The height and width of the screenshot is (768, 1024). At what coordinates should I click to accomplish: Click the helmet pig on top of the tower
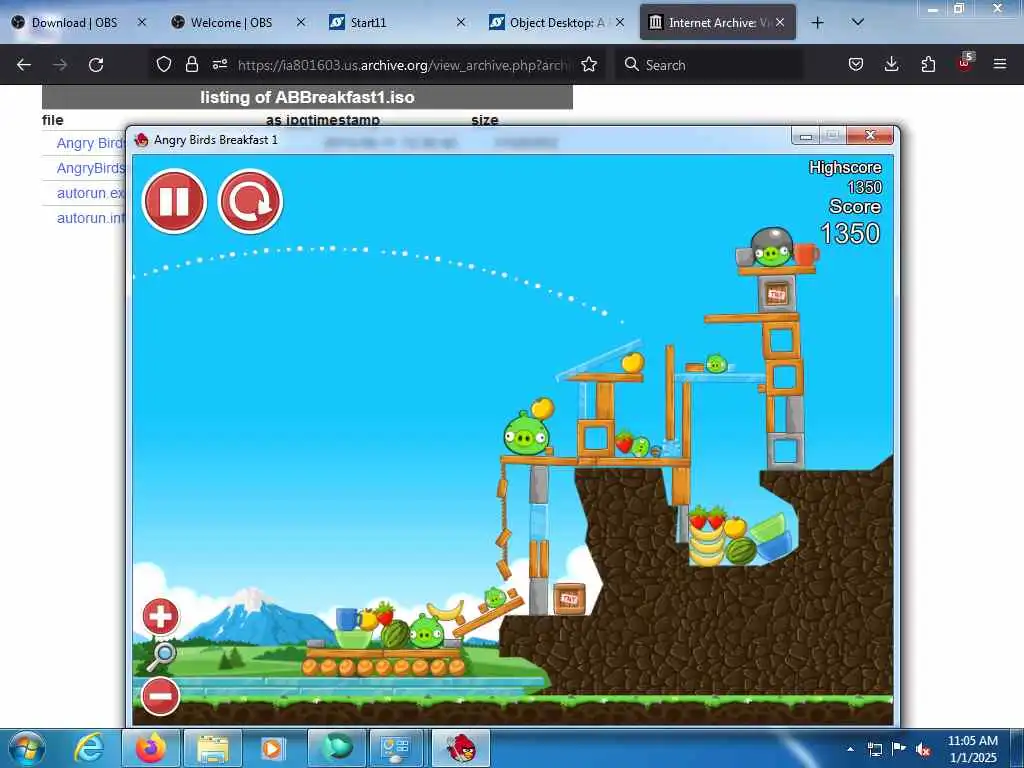(773, 248)
